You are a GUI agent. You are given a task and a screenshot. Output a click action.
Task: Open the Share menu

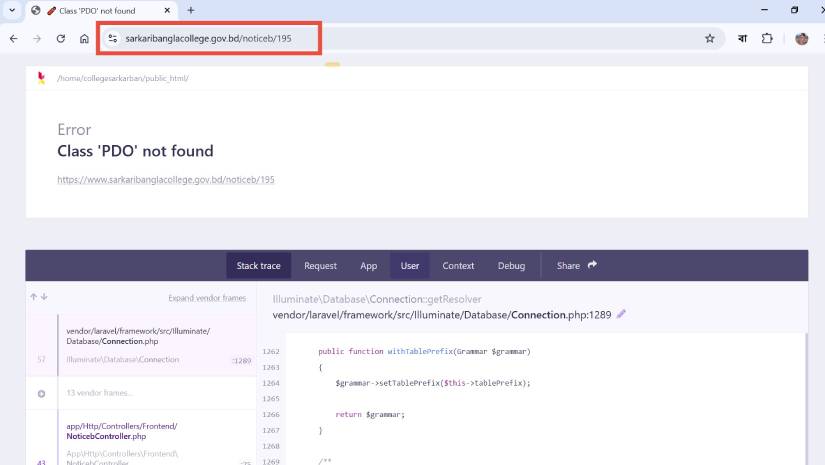tap(577, 265)
